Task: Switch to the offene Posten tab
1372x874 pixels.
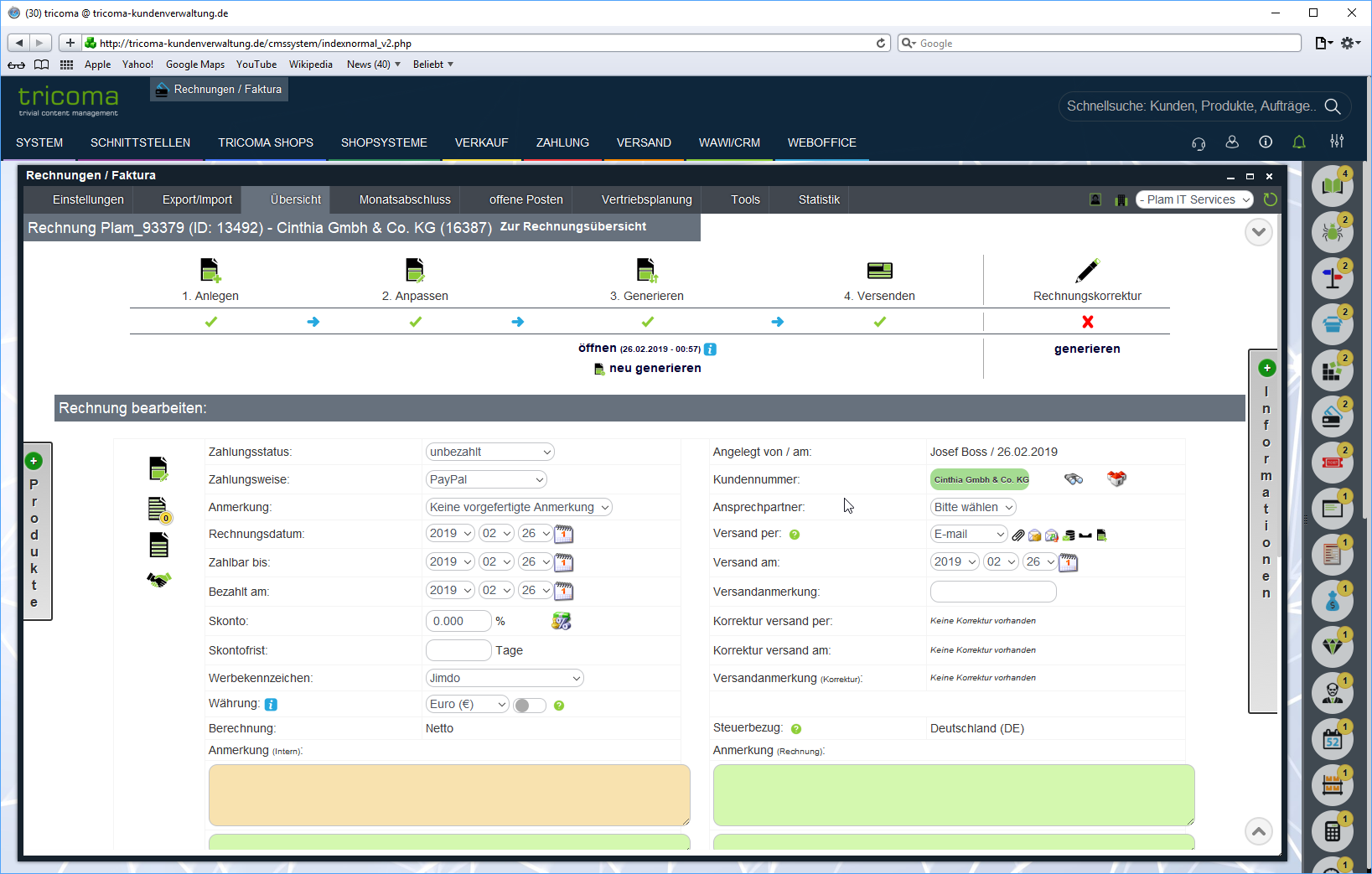Action: [526, 199]
